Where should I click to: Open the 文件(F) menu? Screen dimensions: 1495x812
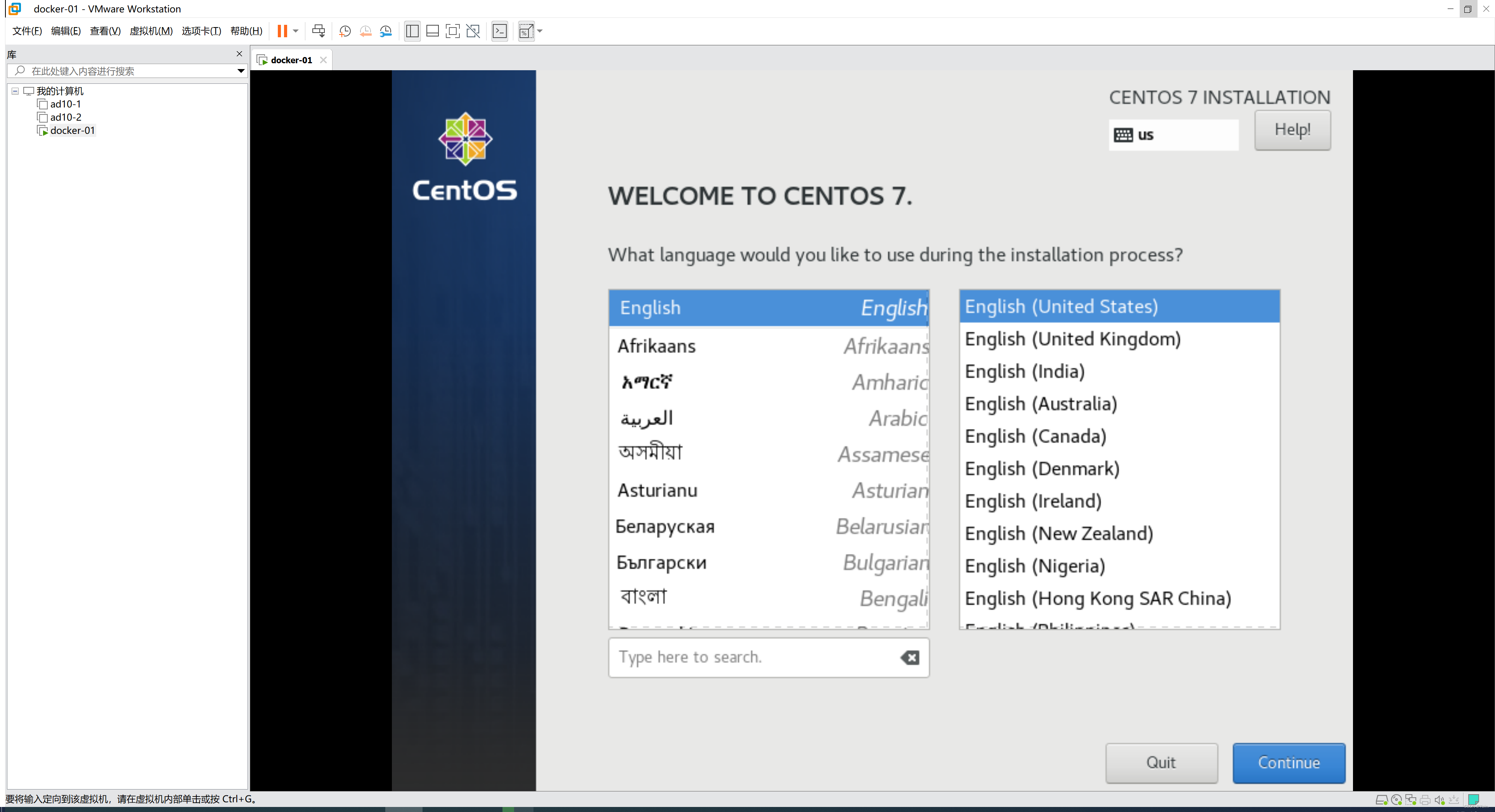click(27, 31)
